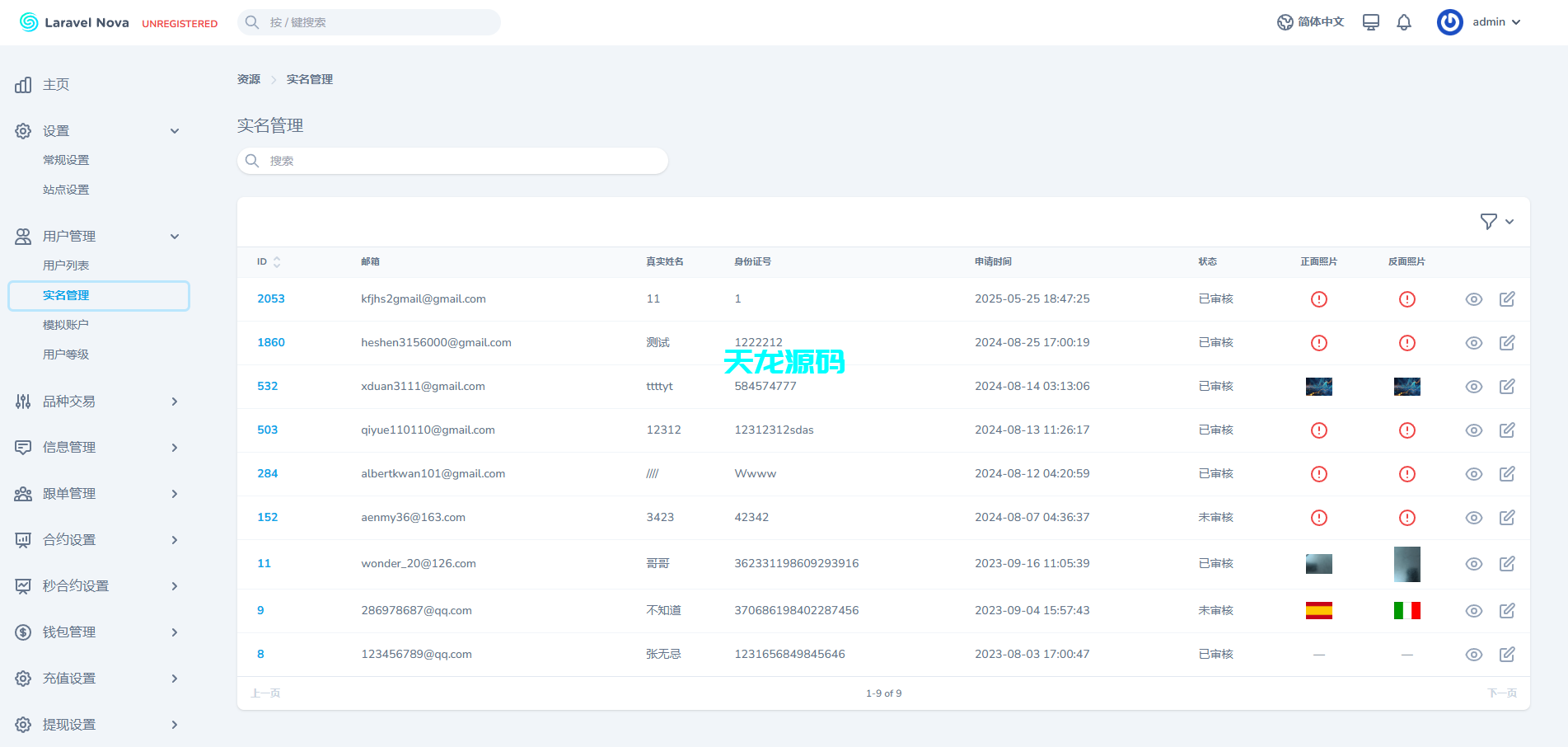Open the notification bell icon
The height and width of the screenshot is (747, 1568).
click(x=1405, y=22)
